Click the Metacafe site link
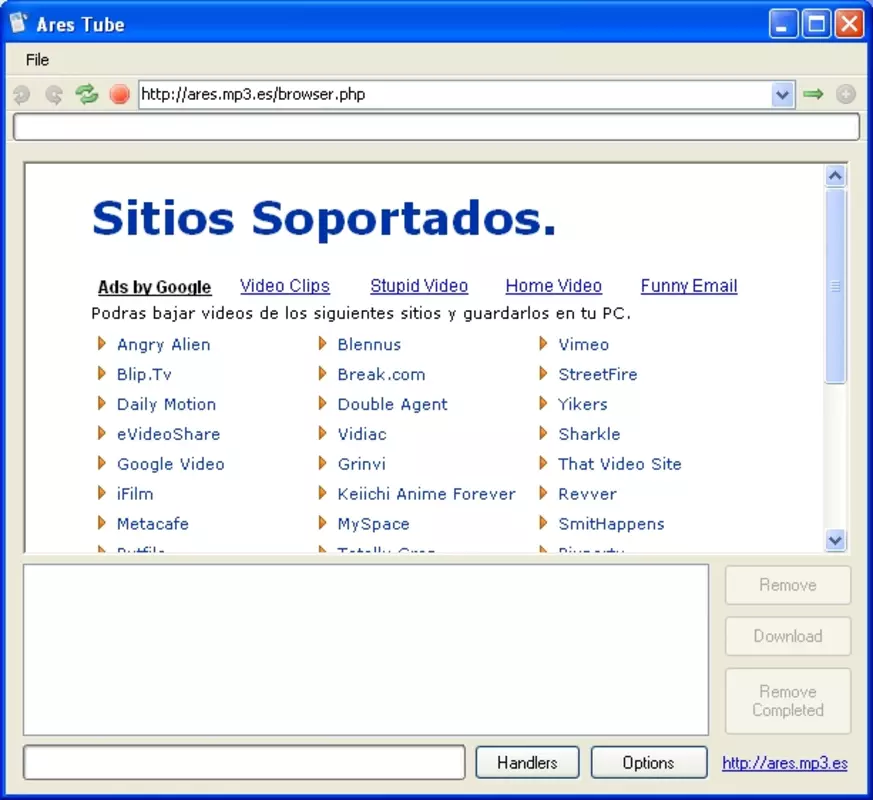 point(153,524)
